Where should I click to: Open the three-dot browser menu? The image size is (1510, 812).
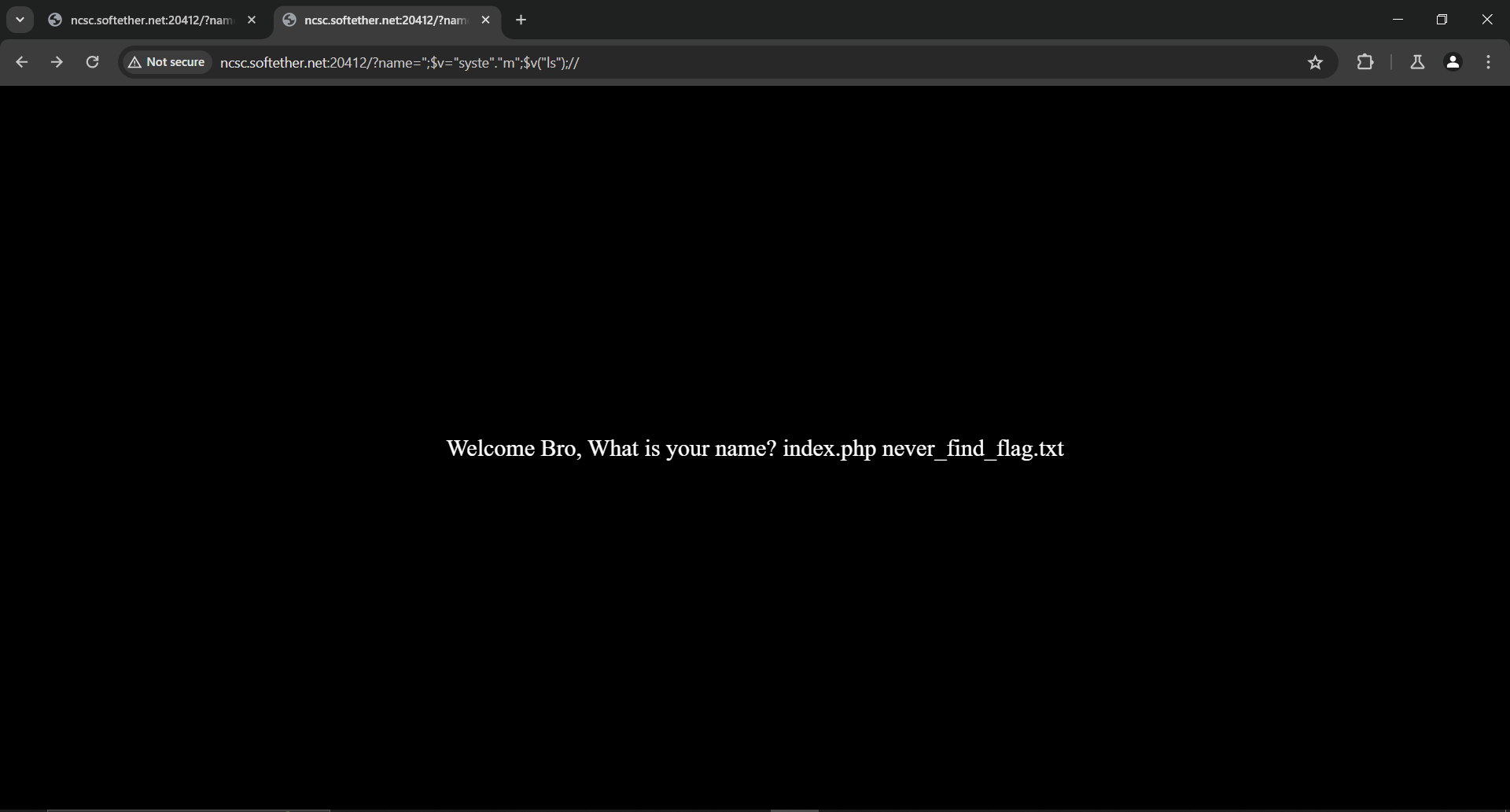[1488, 62]
